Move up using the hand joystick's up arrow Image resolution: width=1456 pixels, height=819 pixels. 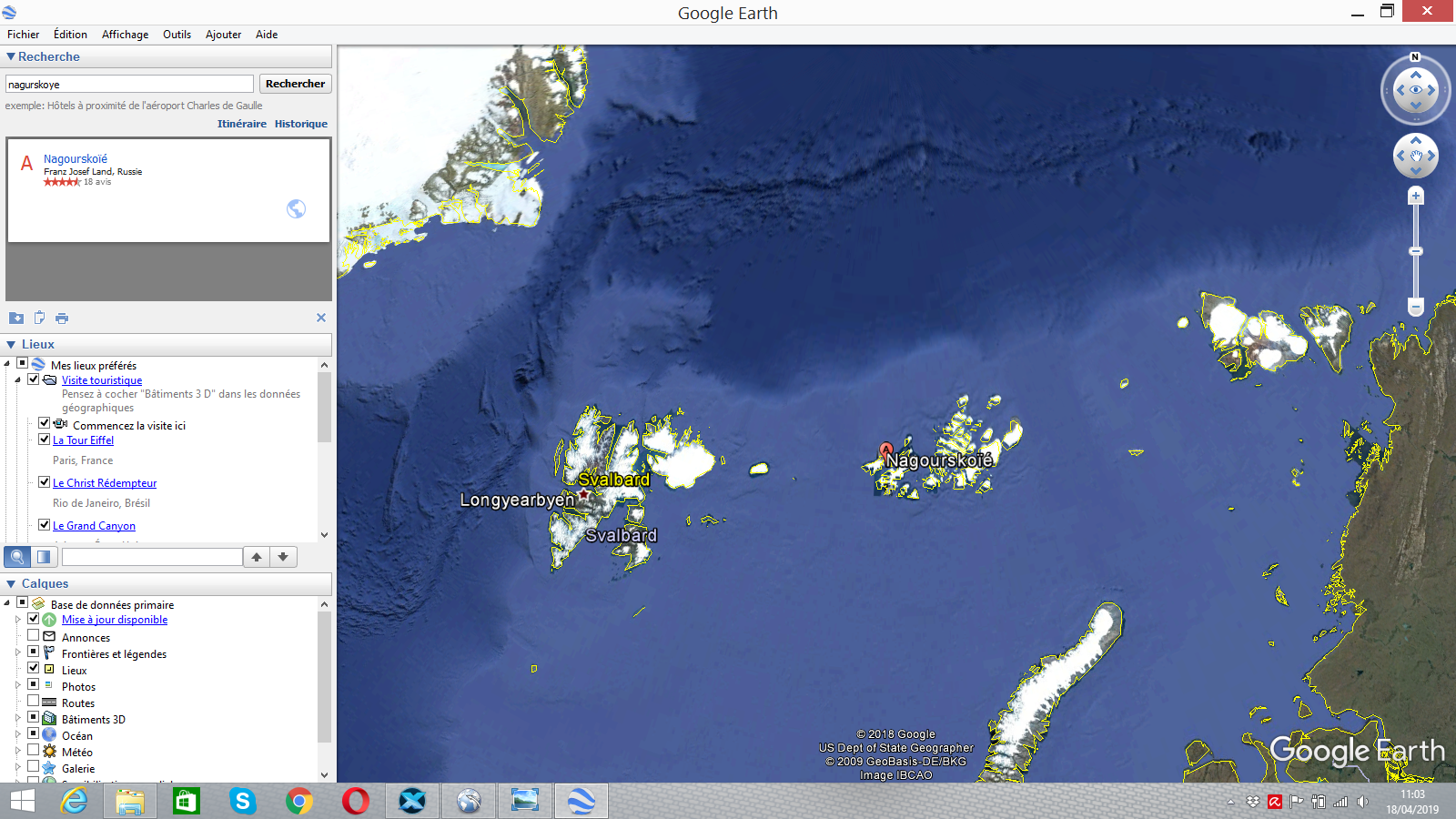click(x=1416, y=141)
